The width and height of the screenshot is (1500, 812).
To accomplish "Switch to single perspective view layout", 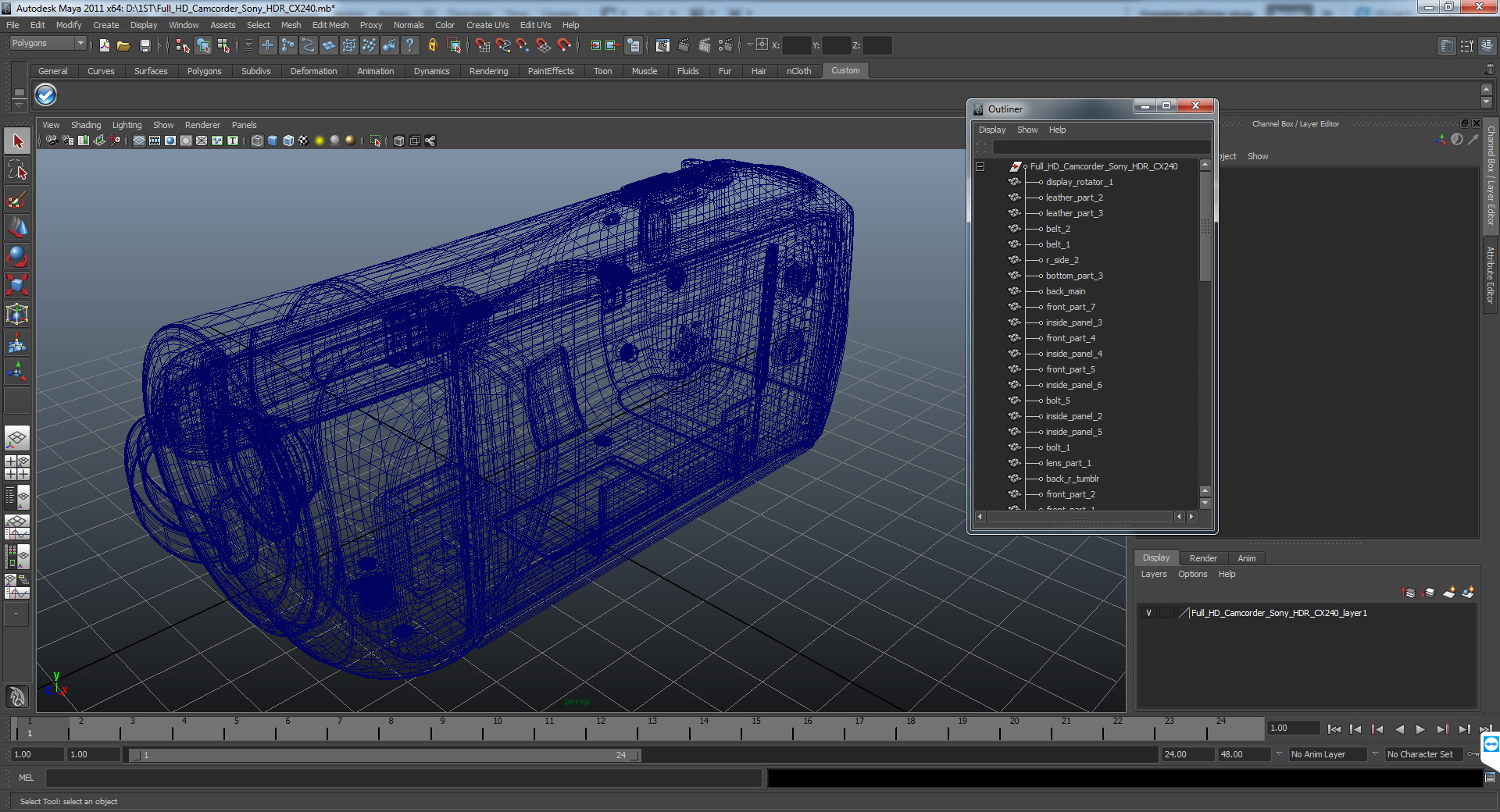I will [x=17, y=439].
